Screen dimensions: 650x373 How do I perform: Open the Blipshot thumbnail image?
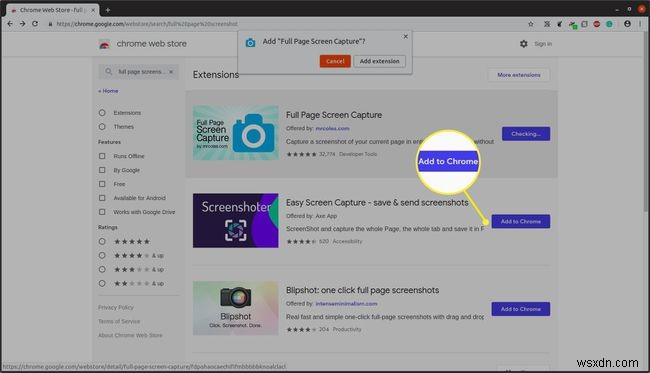(235, 308)
